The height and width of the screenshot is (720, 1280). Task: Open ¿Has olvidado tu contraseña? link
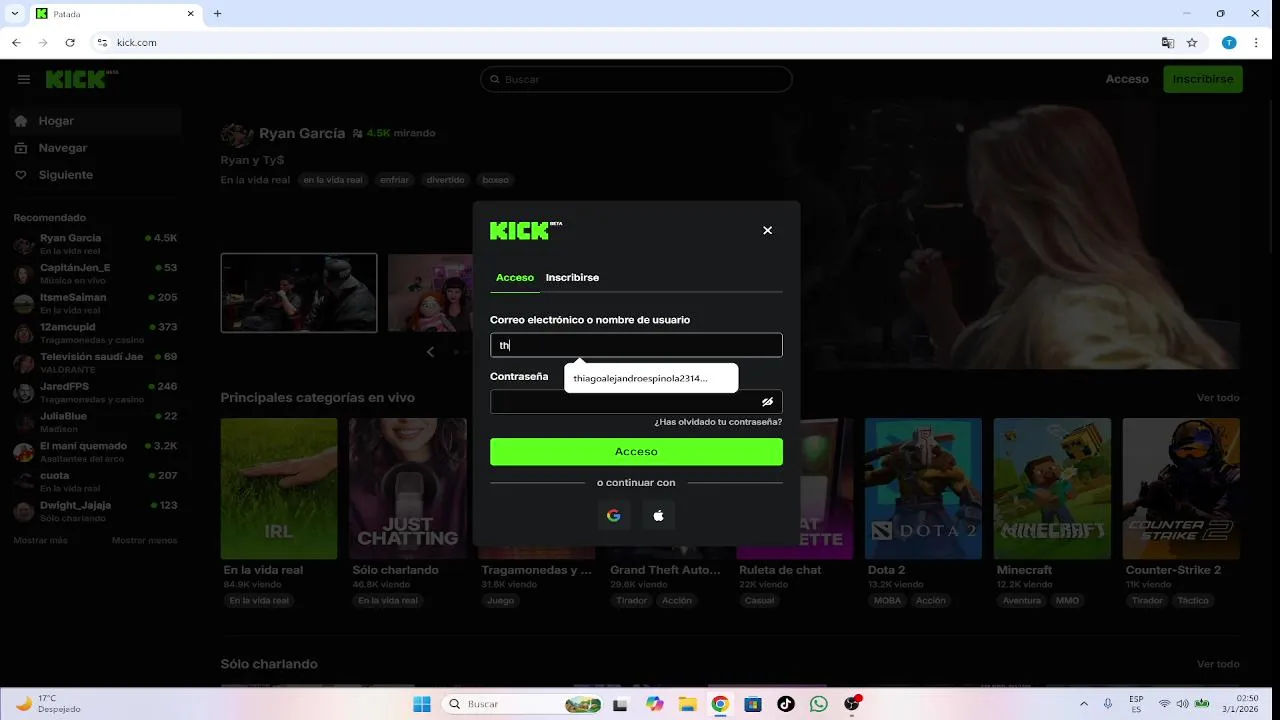[718, 422]
